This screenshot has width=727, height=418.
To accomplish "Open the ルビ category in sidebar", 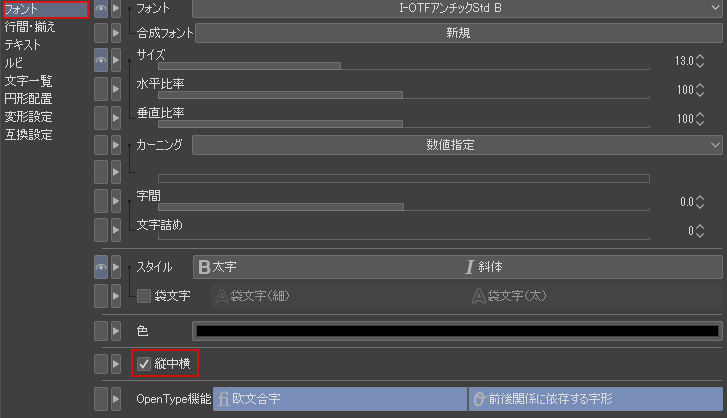I will (14, 62).
